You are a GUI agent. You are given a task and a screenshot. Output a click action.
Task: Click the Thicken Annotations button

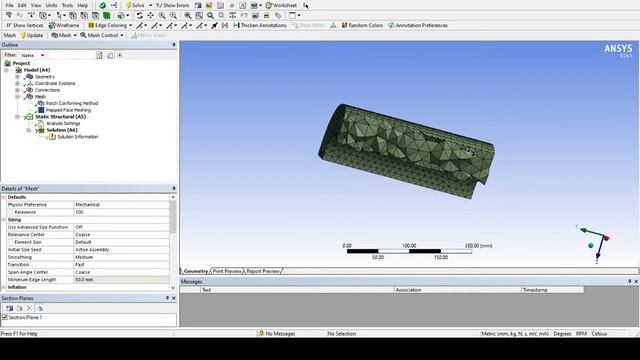pos(260,25)
